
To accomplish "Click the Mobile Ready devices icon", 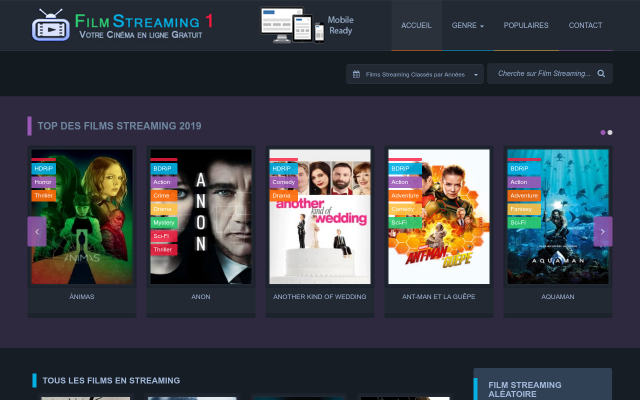I will (293, 25).
